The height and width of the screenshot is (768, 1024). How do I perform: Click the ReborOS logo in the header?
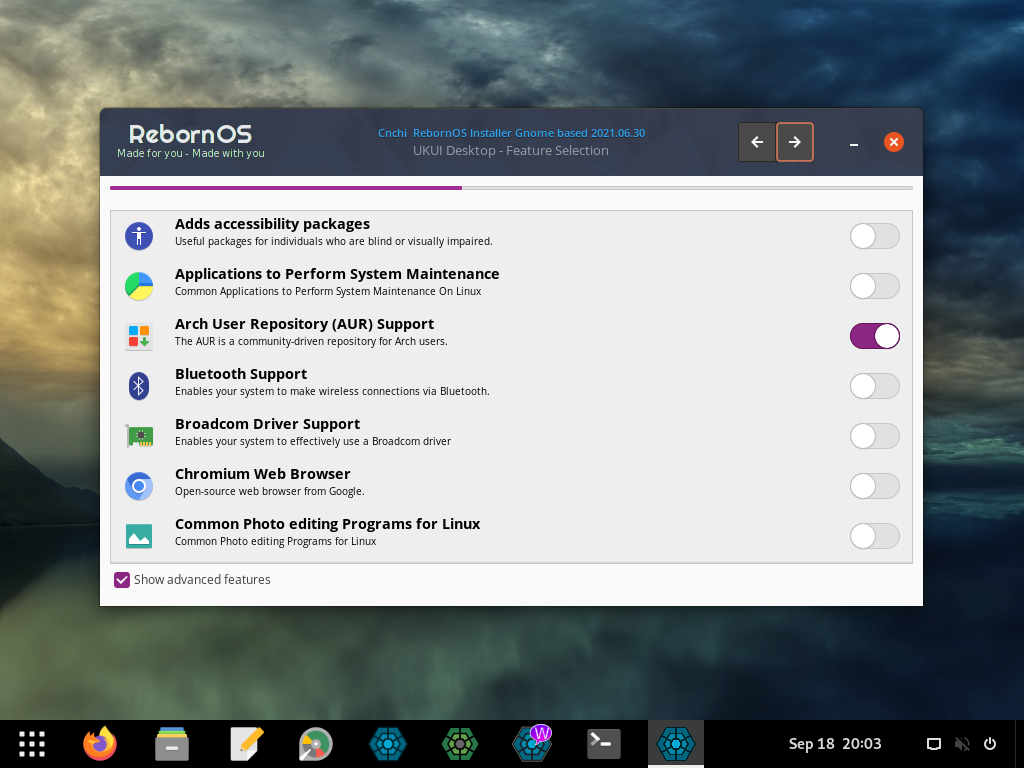coord(190,135)
